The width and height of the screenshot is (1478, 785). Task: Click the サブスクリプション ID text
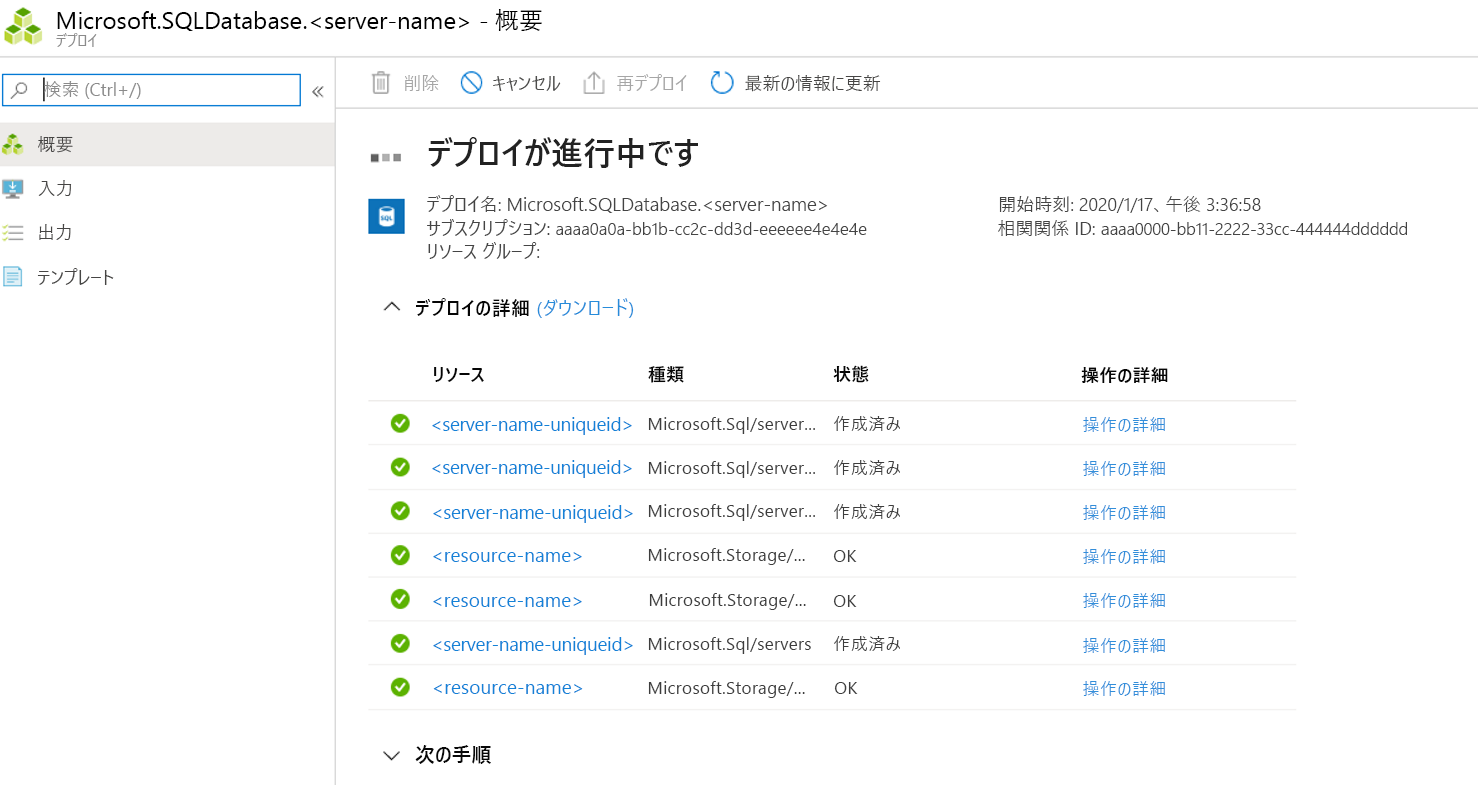coord(711,229)
